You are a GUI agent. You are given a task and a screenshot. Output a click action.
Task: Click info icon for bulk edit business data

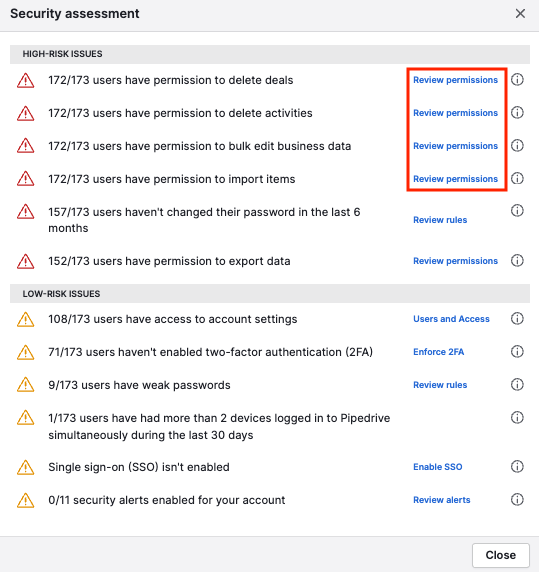point(517,146)
